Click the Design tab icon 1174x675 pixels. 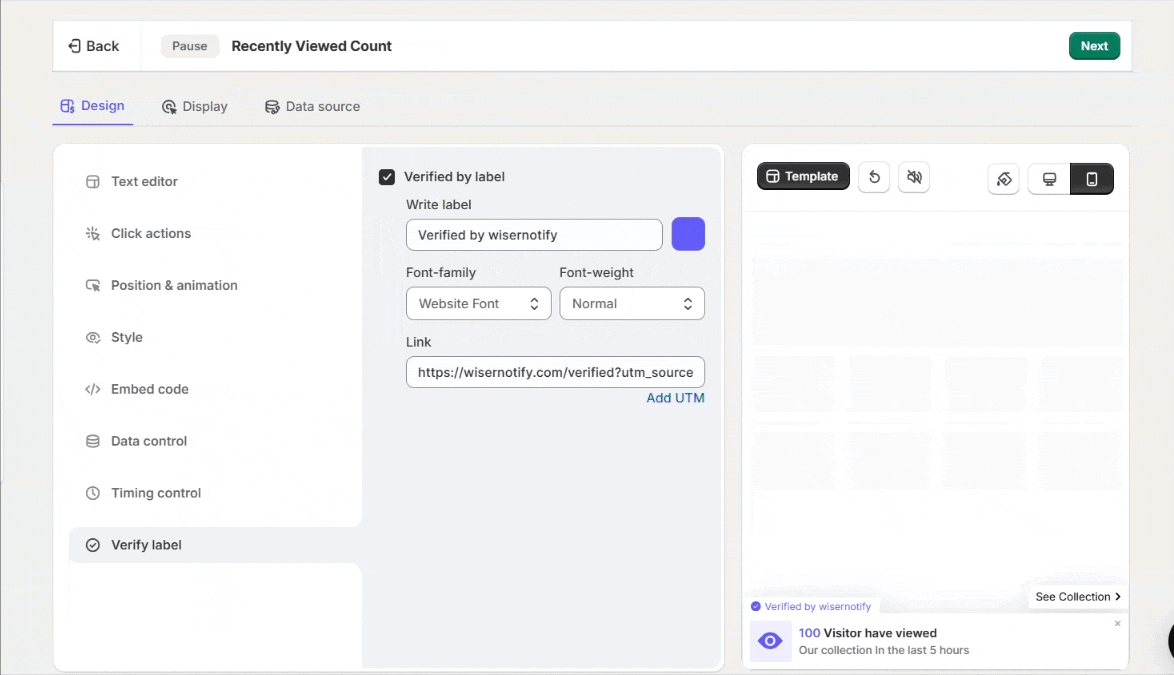tap(67, 106)
